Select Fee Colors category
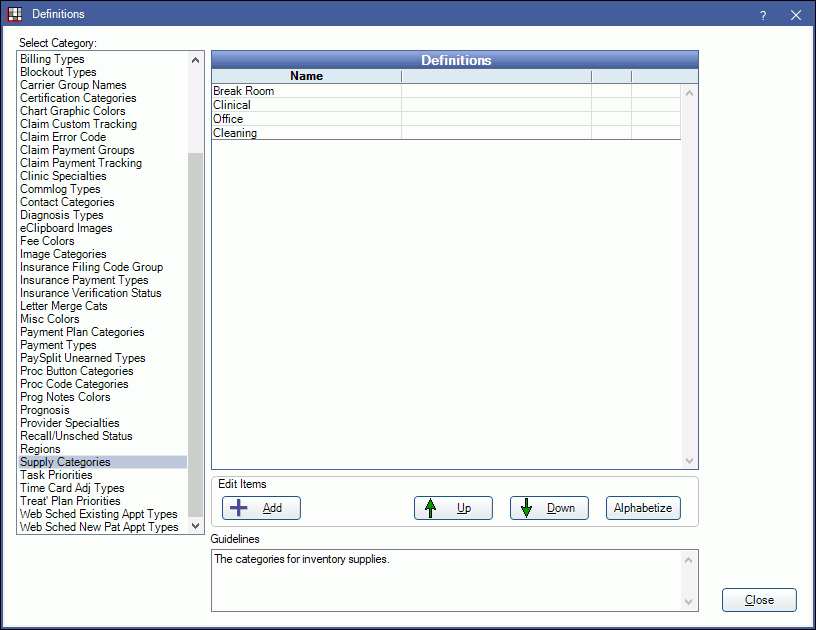Screen dimensions: 816x630 point(103,241)
